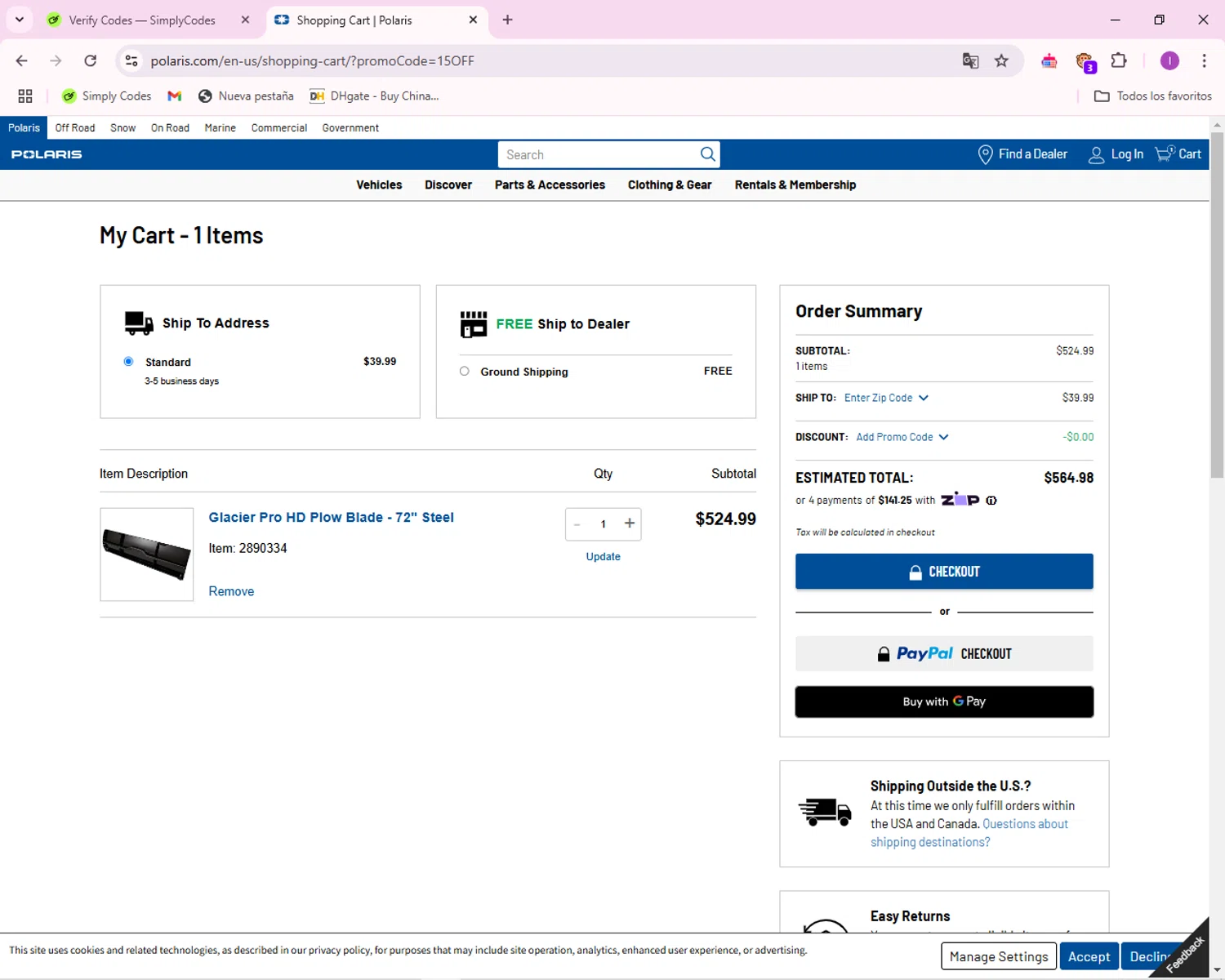This screenshot has width=1225, height=980.
Task: Select Standard shipping radio button
Action: pos(128,361)
